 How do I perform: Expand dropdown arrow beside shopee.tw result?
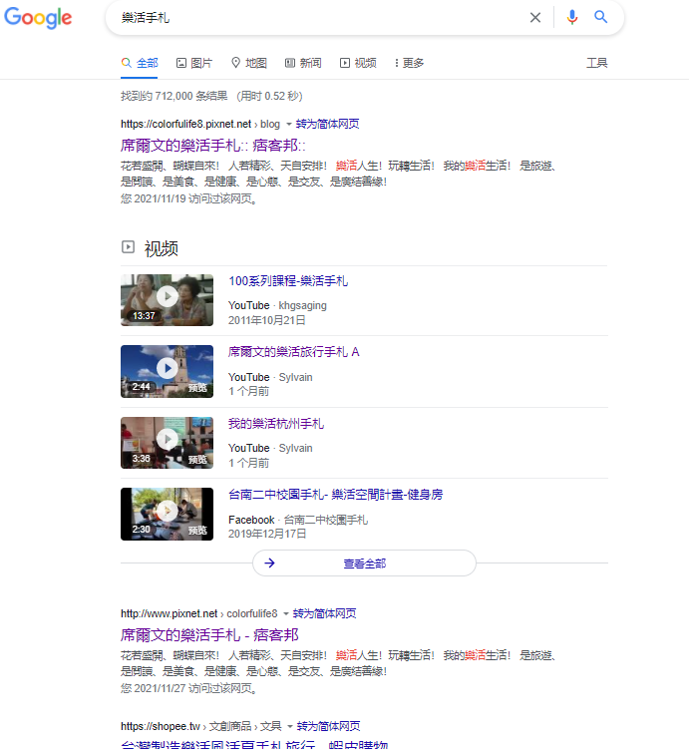tap(290, 727)
